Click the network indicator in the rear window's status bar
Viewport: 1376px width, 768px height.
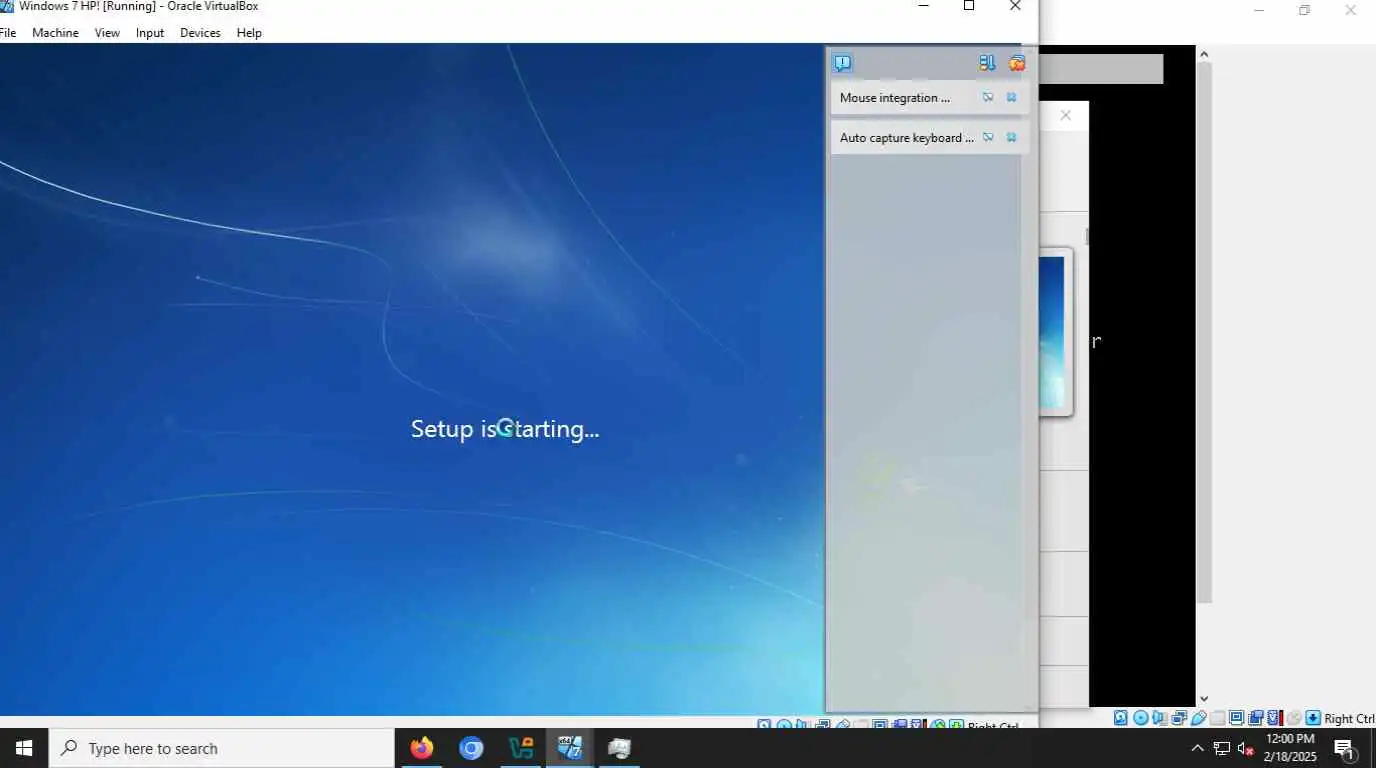1179,718
